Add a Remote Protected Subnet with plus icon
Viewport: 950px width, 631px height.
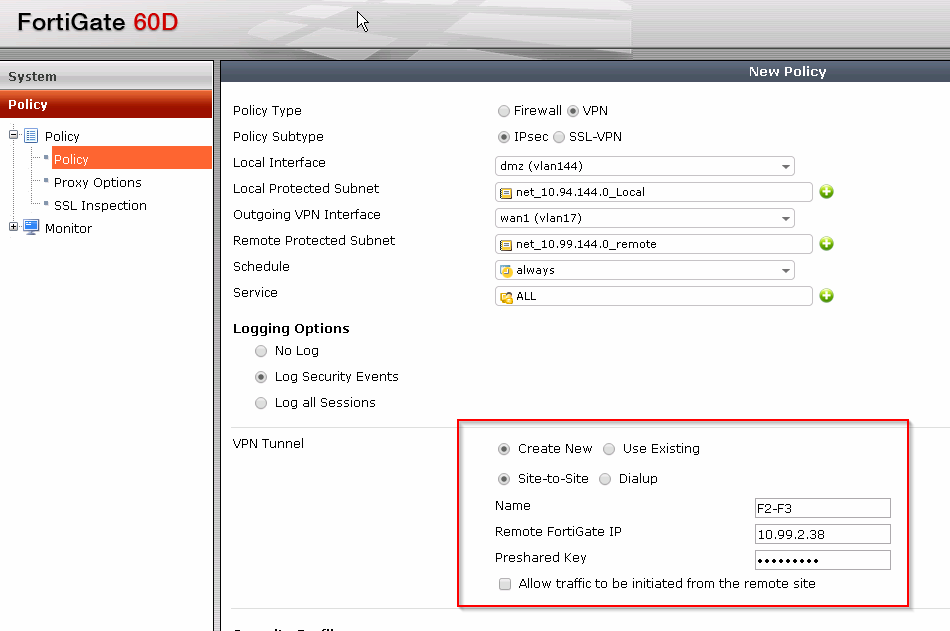[x=826, y=244]
